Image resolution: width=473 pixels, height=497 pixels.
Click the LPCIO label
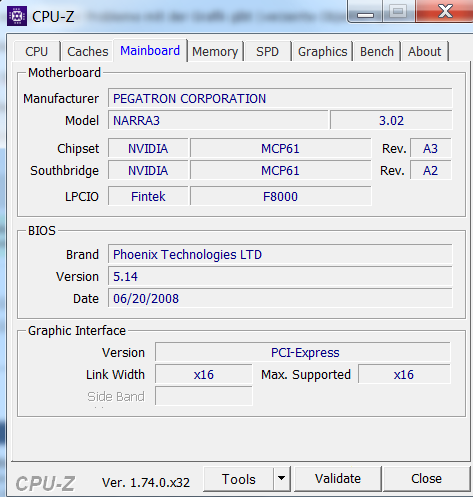click(x=82, y=197)
